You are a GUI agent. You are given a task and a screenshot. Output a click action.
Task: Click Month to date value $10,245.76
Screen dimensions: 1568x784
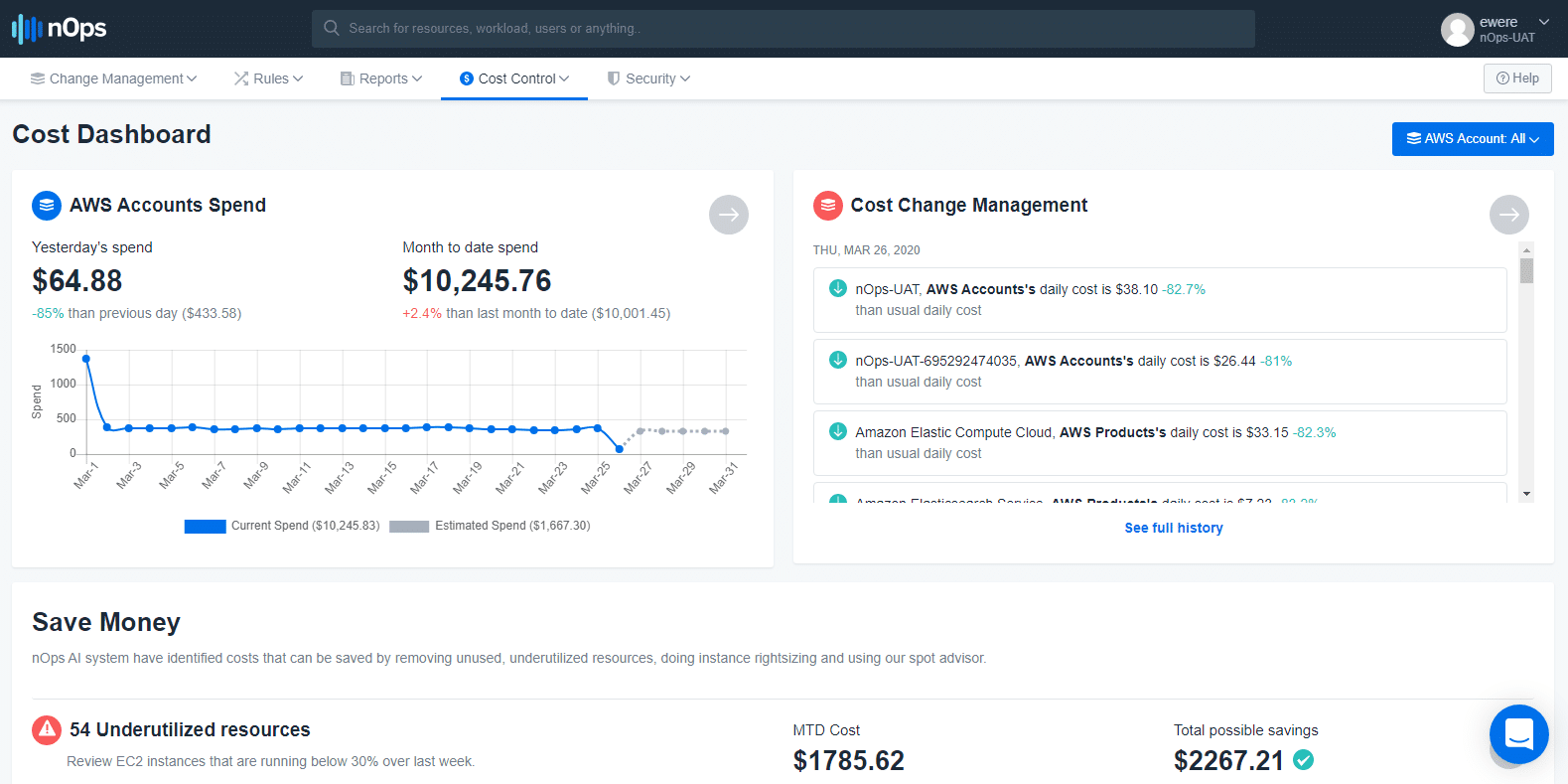coord(477,280)
